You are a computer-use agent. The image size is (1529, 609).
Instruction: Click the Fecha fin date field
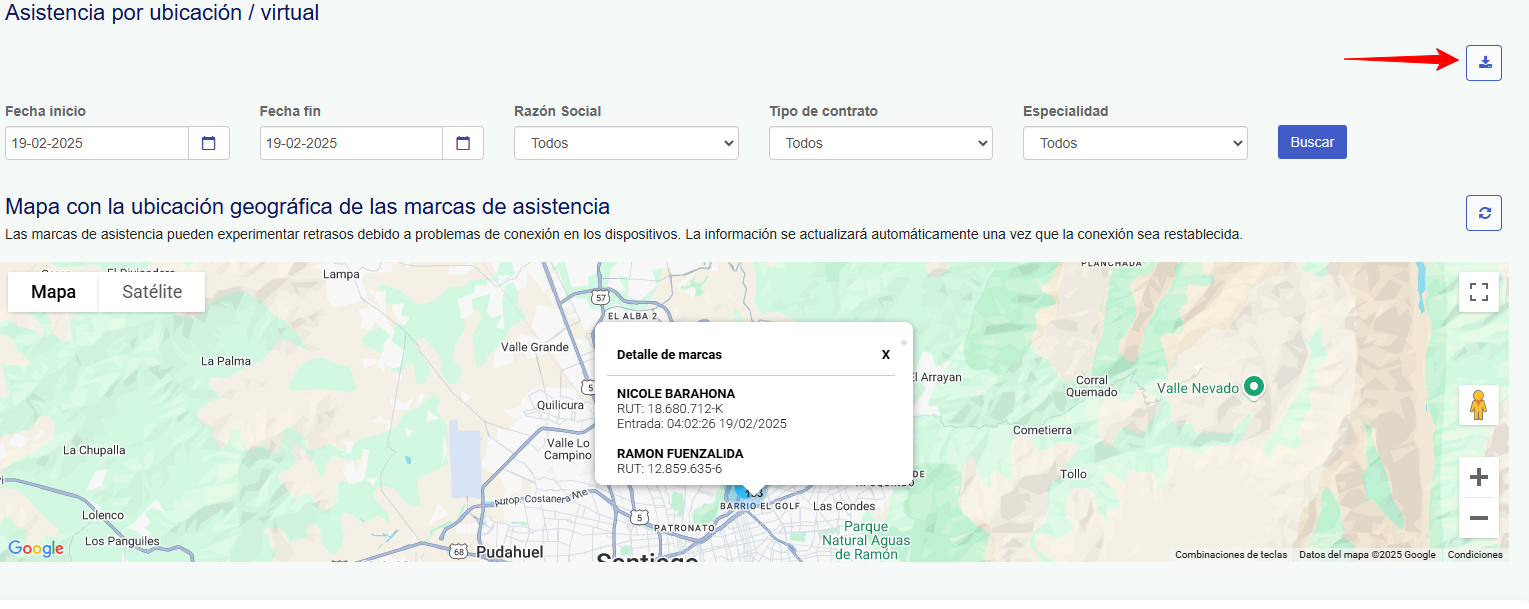[x=351, y=143]
